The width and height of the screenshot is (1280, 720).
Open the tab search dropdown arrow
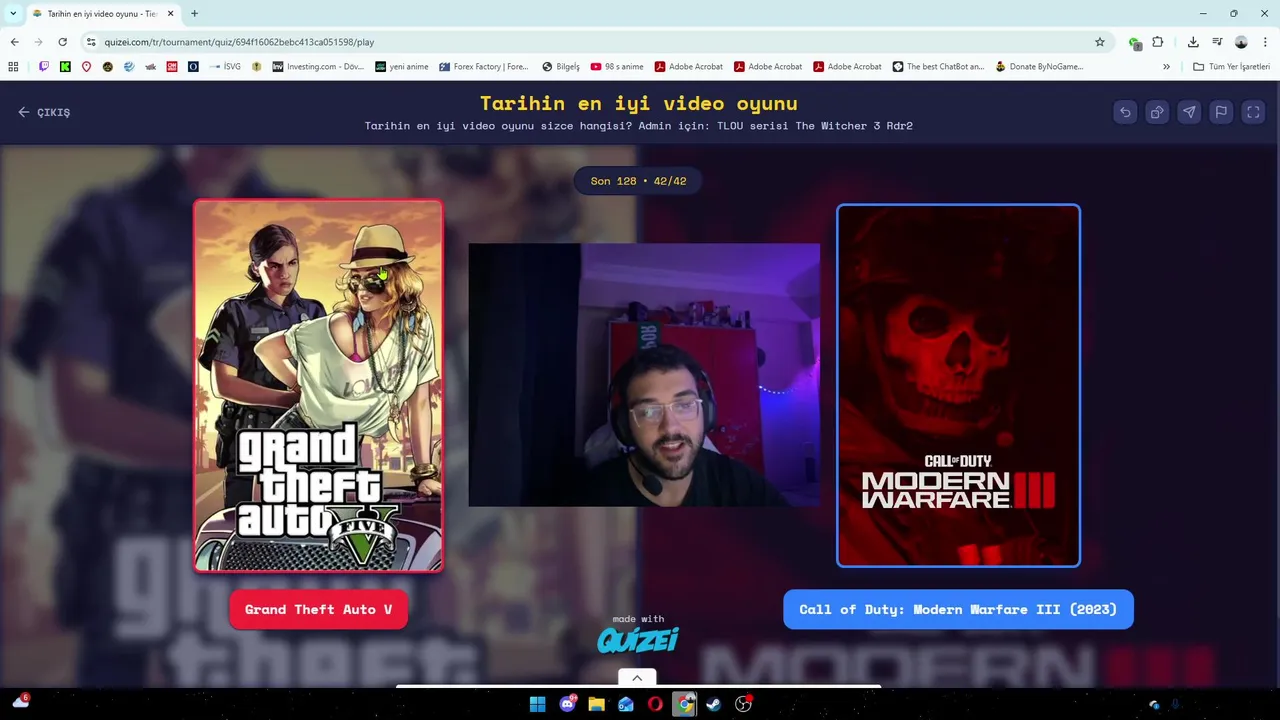pyautogui.click(x=13, y=14)
